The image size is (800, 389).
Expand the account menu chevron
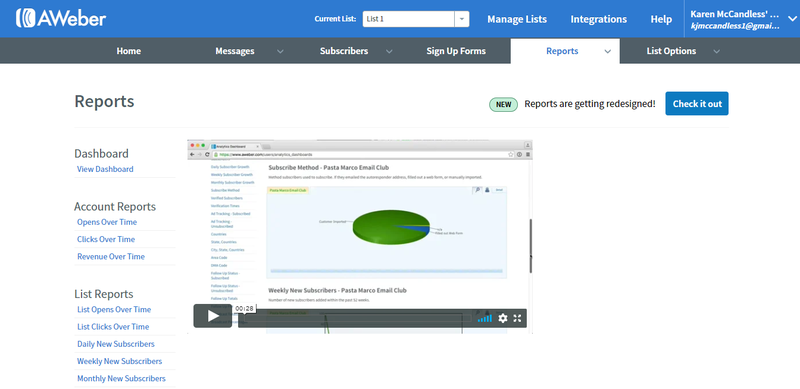[791, 19]
